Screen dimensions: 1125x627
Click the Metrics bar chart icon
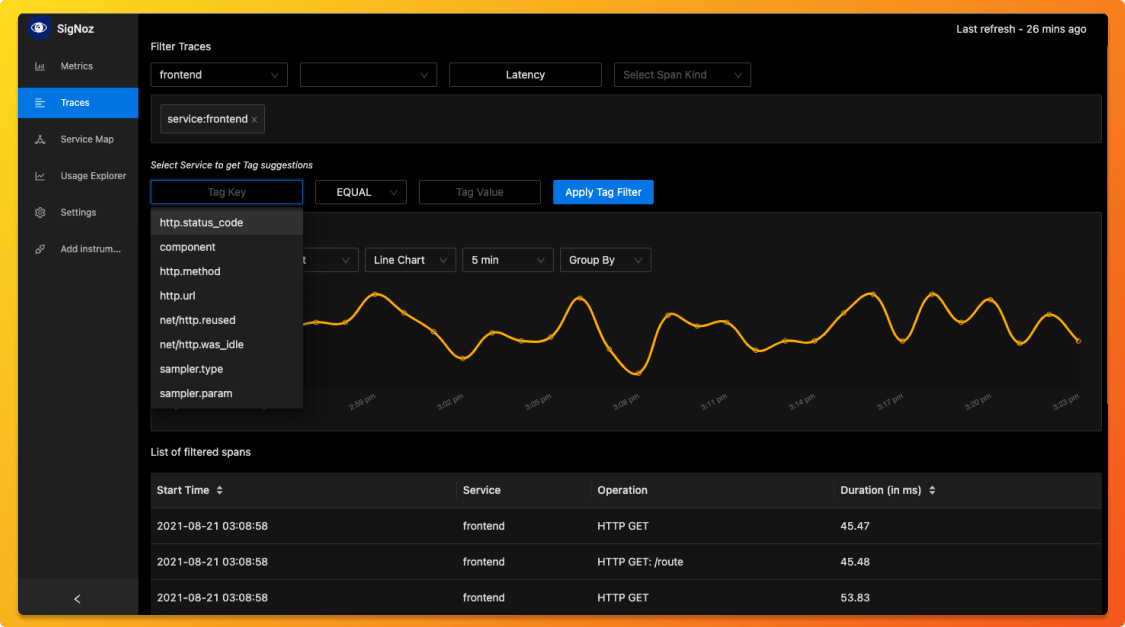pyautogui.click(x=40, y=66)
